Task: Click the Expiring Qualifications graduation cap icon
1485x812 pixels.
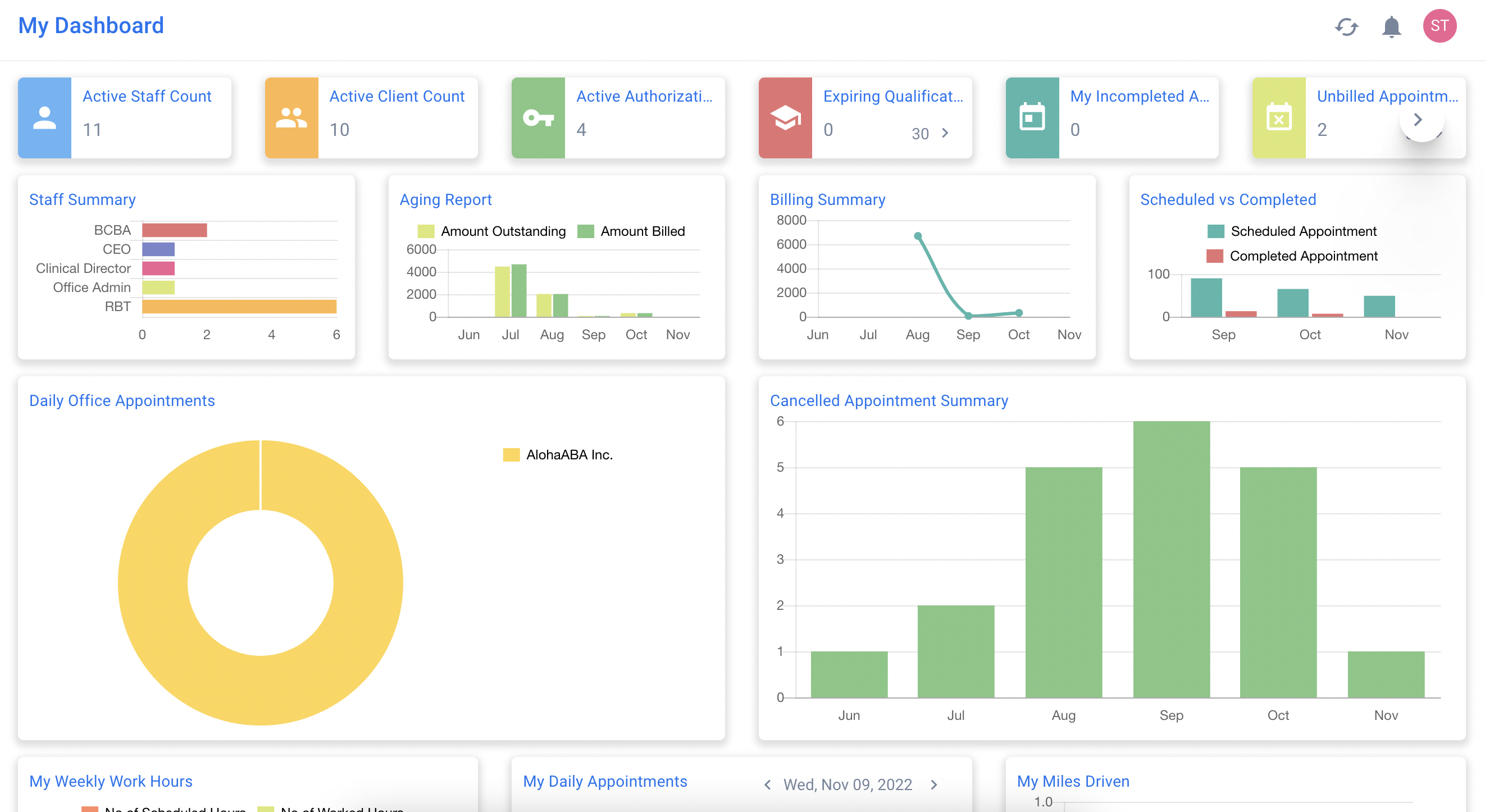Action: [x=785, y=118]
